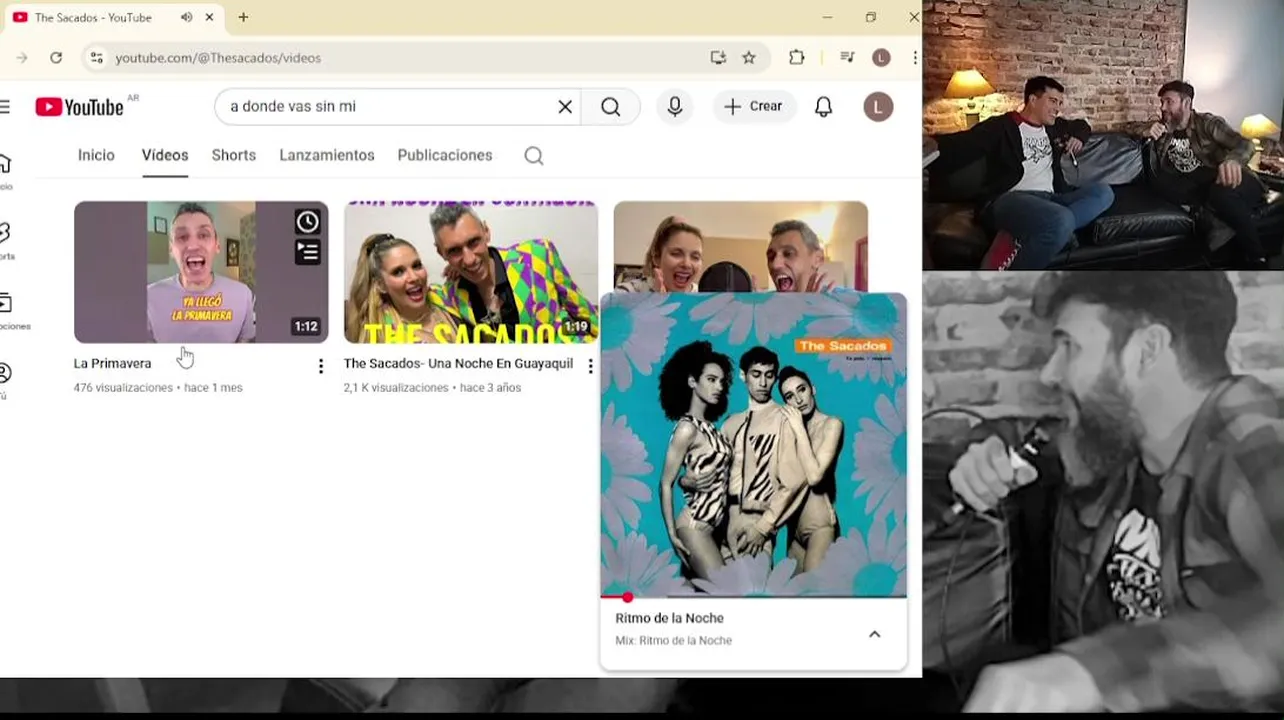This screenshot has width=1284, height=720.
Task: Open Shorts in left sidebar
Action: point(5,240)
